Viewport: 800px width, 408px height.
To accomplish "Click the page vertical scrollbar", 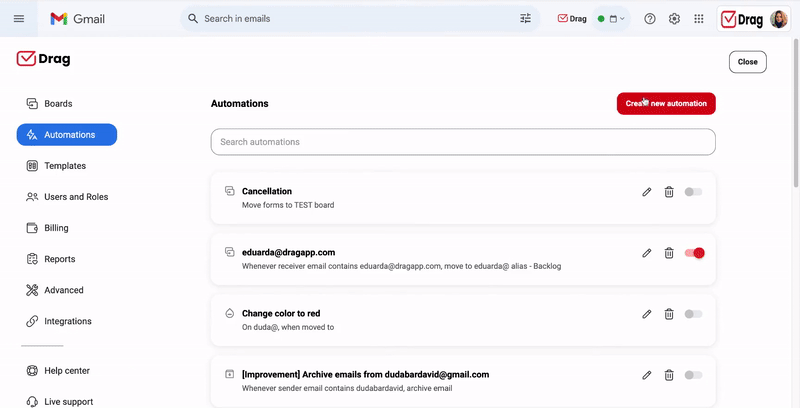I will 796,112.
